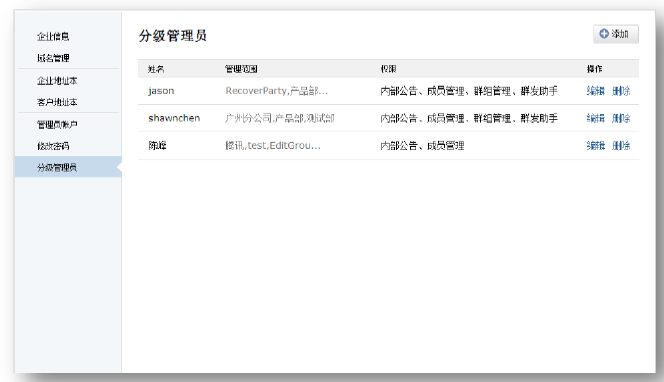This screenshot has height=382, width=664.
Task: Click the '腾讯,test,EditGrou…' scope cell
Action: [x=273, y=146]
